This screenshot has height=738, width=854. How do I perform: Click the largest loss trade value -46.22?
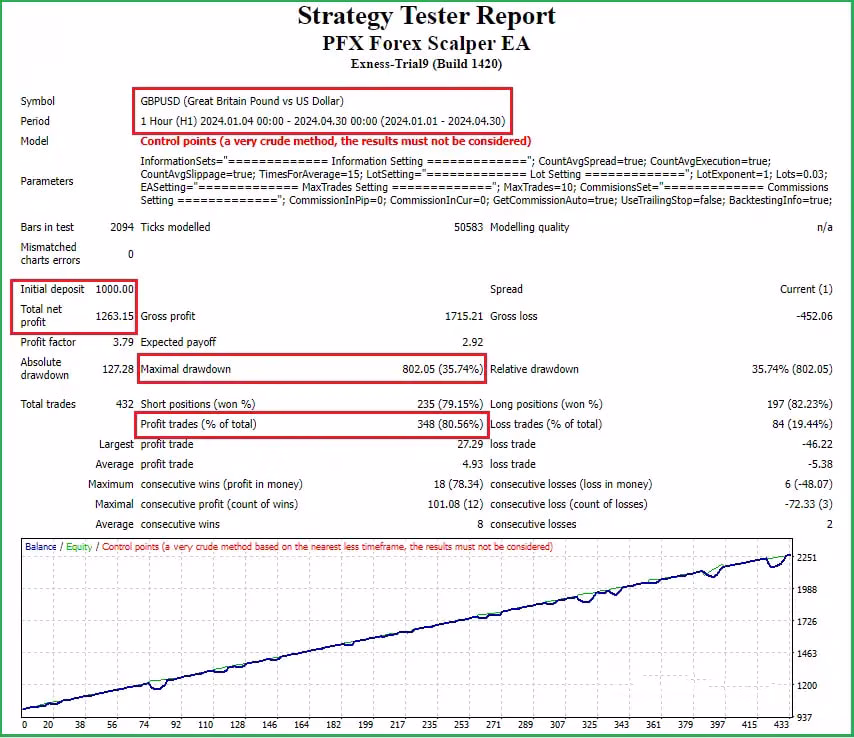tap(818, 444)
